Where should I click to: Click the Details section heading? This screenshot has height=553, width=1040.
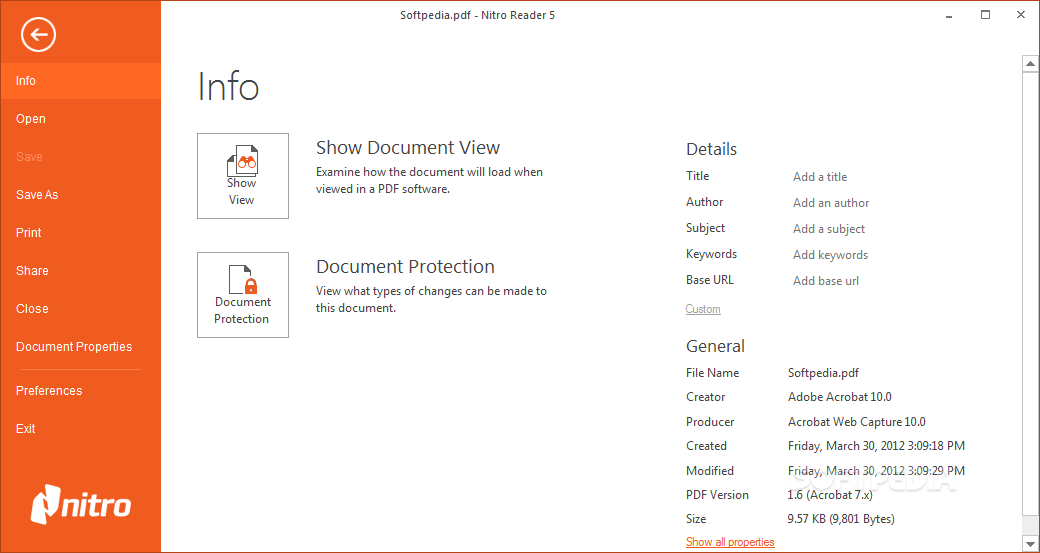(x=711, y=149)
